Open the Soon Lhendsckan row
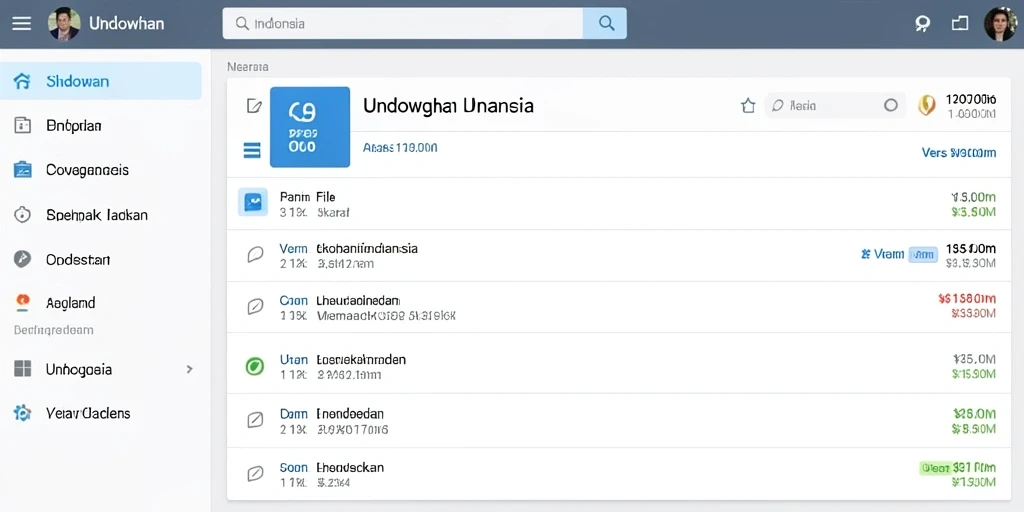Image resolution: width=1024 pixels, height=512 pixels. tap(619, 474)
